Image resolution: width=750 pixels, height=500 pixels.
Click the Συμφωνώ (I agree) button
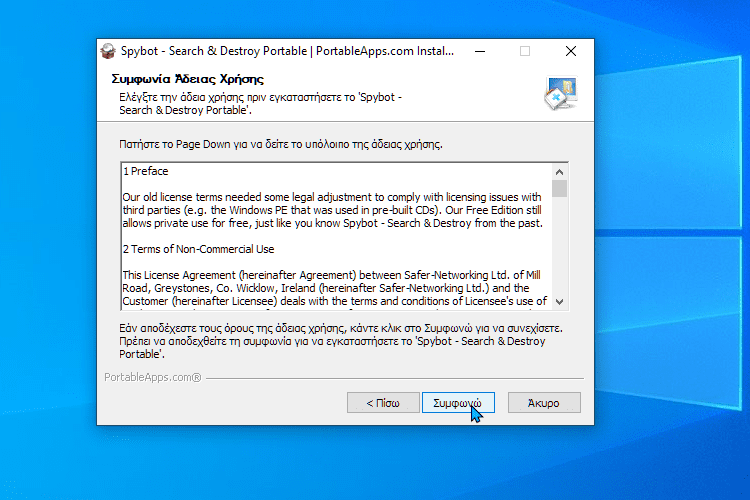pyautogui.click(x=458, y=403)
